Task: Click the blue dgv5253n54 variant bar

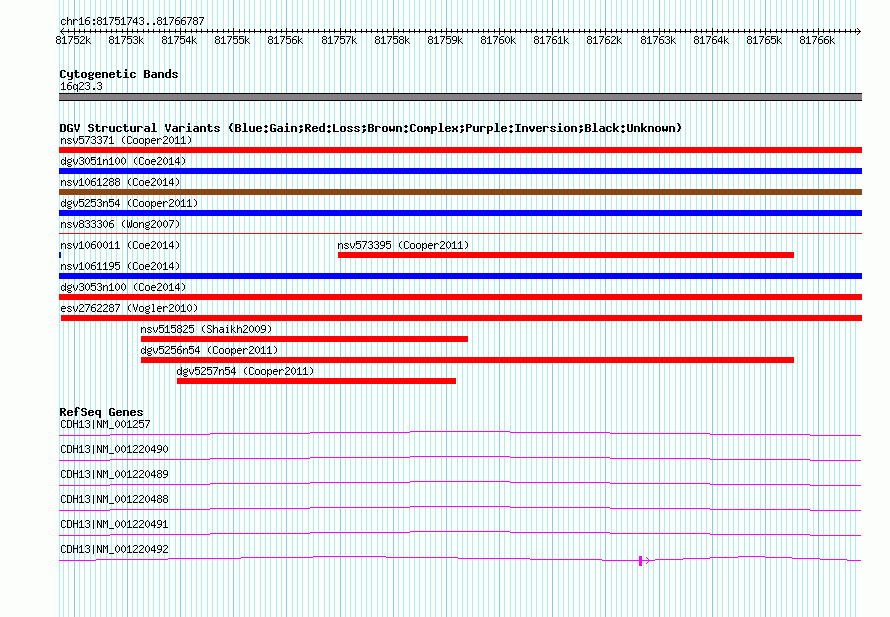Action: click(460, 213)
